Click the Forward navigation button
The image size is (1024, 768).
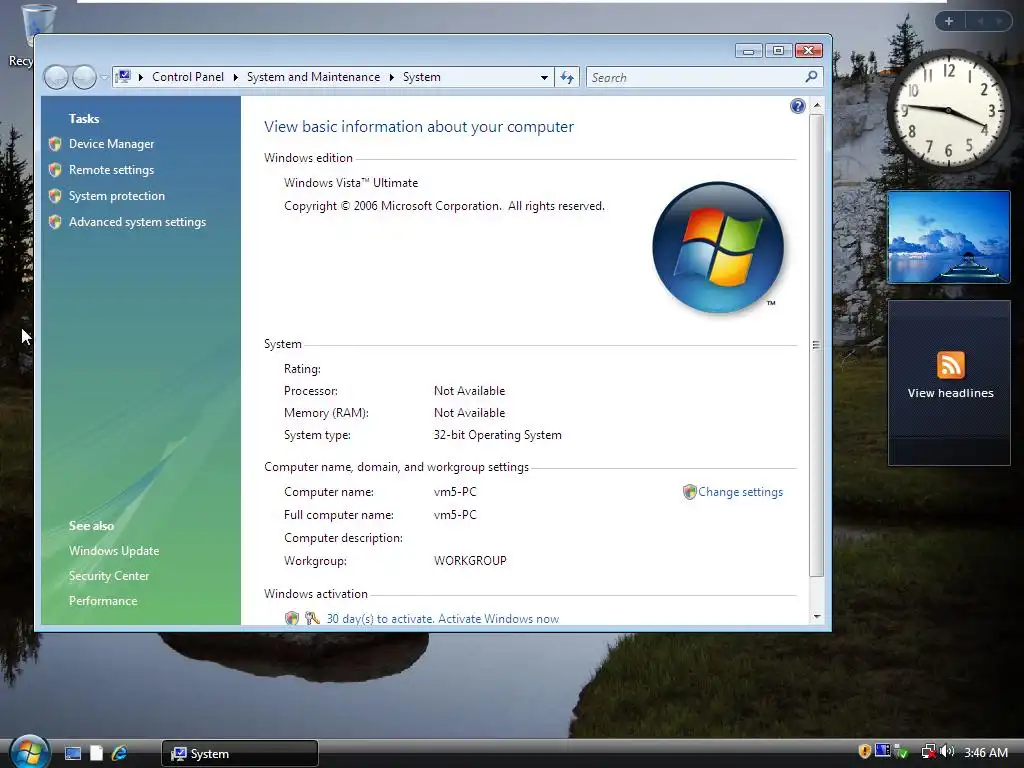(x=84, y=78)
